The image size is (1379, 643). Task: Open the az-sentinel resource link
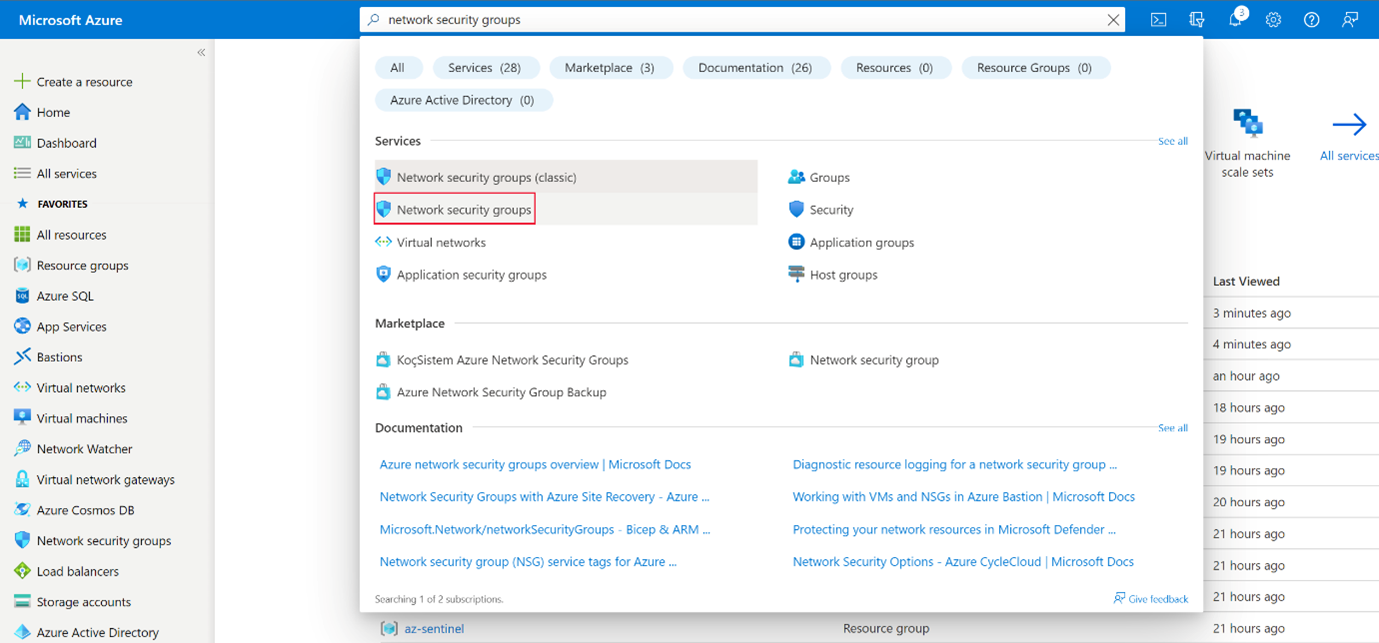pyautogui.click(x=434, y=629)
